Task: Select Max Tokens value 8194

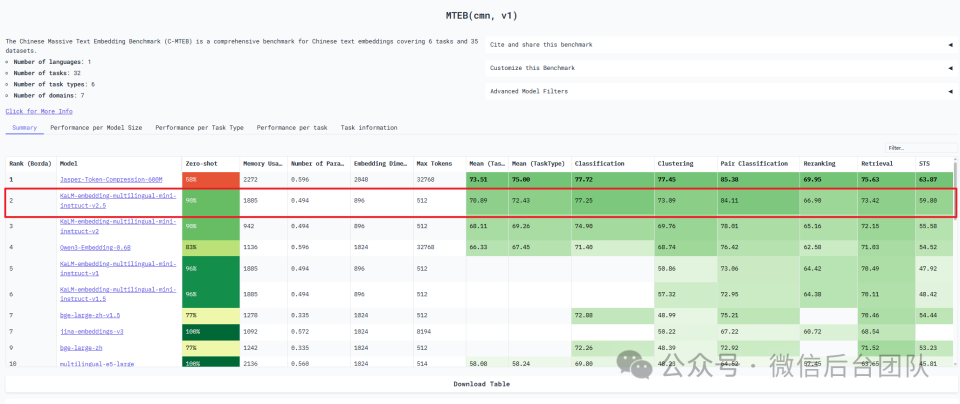Action: 439,331
